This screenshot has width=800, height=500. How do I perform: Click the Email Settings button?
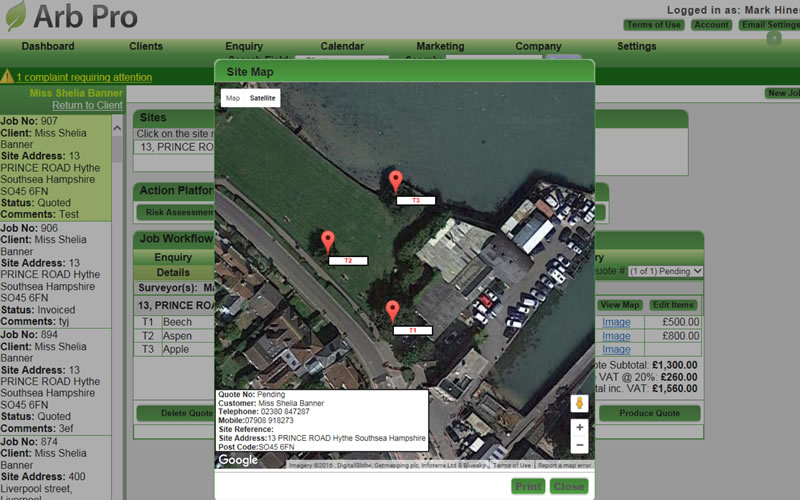(x=769, y=24)
